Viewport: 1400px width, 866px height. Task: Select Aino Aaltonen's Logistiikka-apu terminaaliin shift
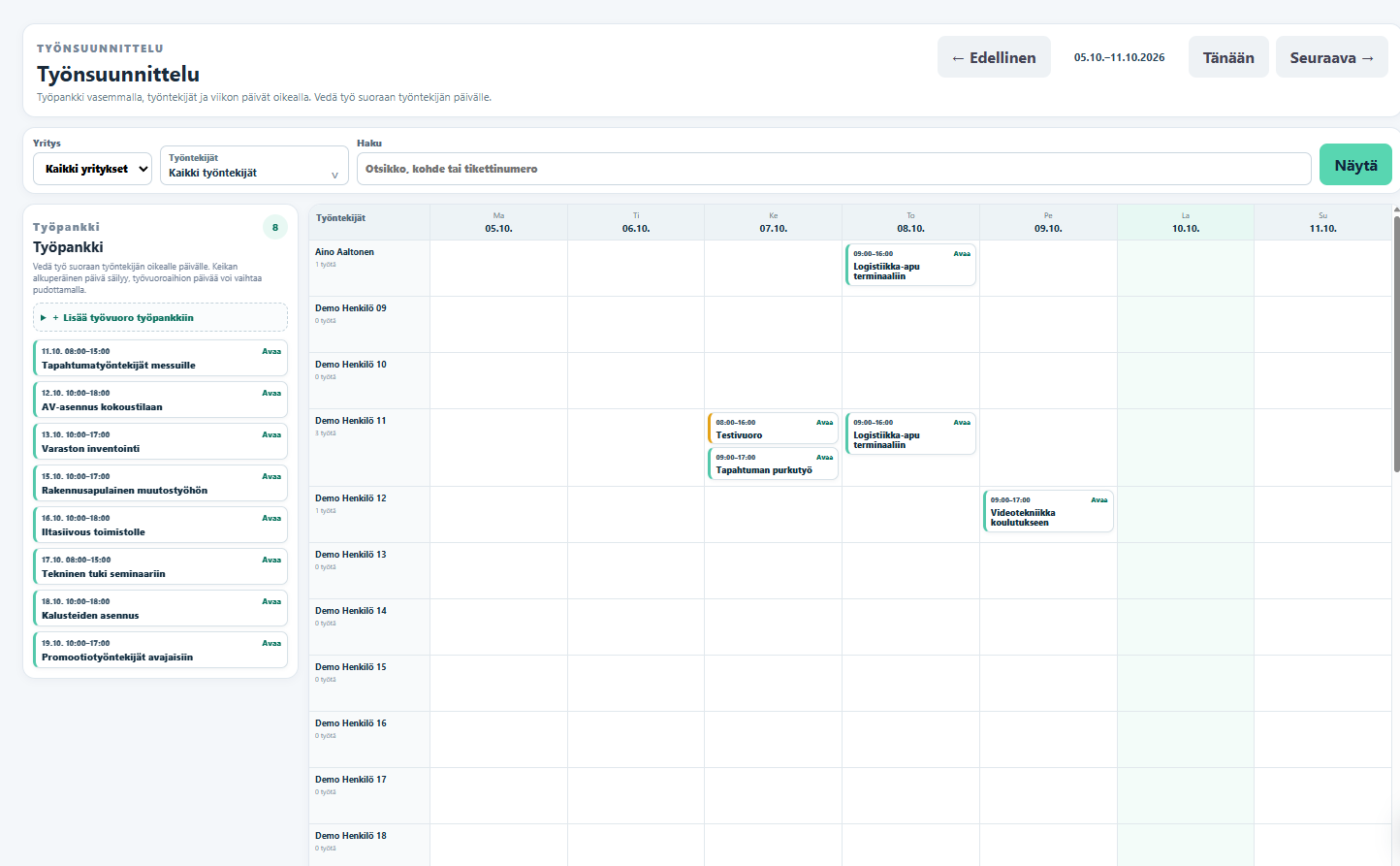click(x=910, y=265)
